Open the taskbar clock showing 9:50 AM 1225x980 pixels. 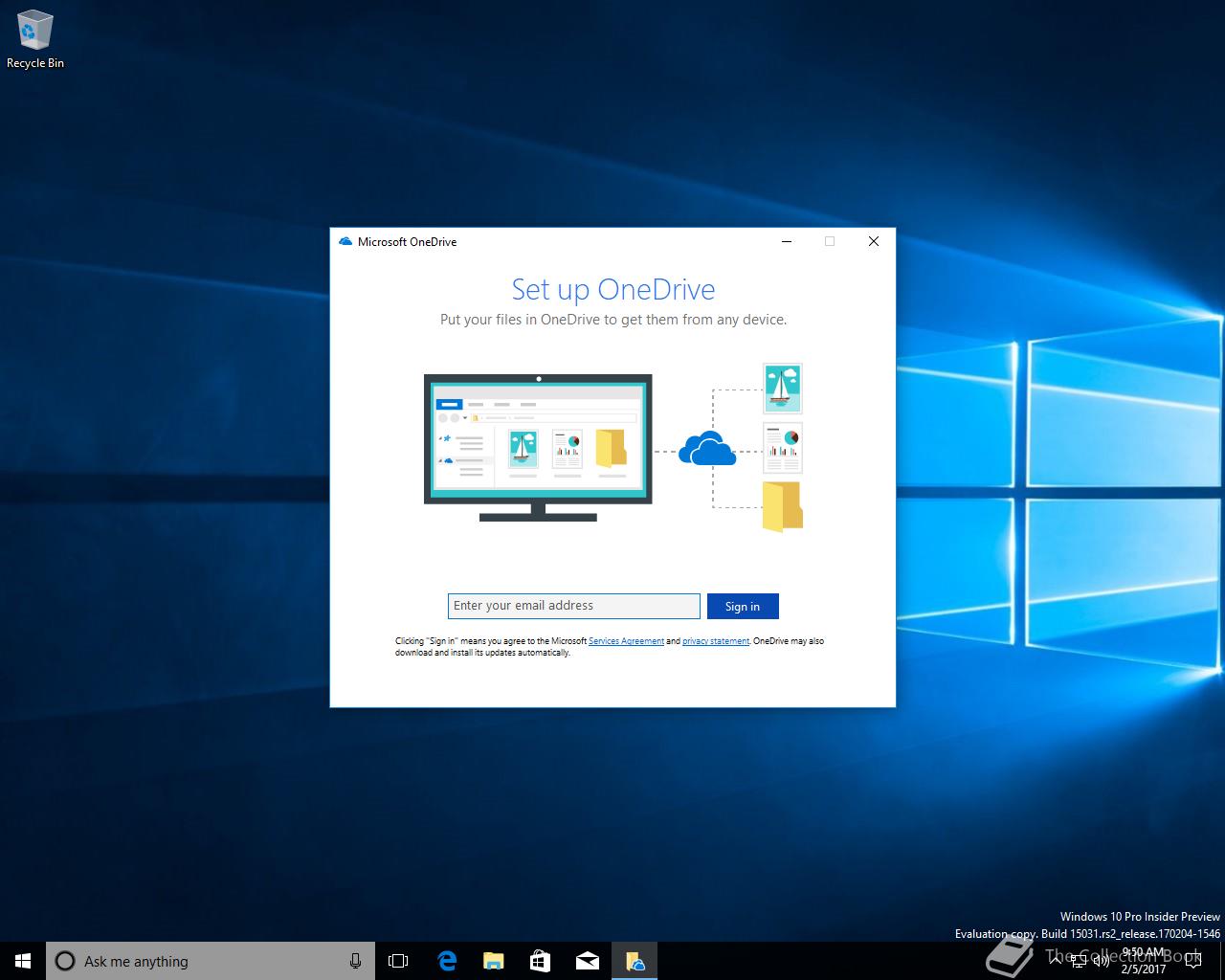(x=1143, y=961)
